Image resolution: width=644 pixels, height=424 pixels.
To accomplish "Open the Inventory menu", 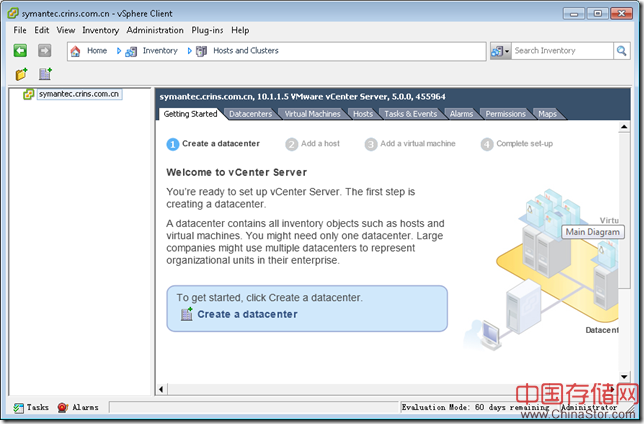I will click(x=101, y=30).
